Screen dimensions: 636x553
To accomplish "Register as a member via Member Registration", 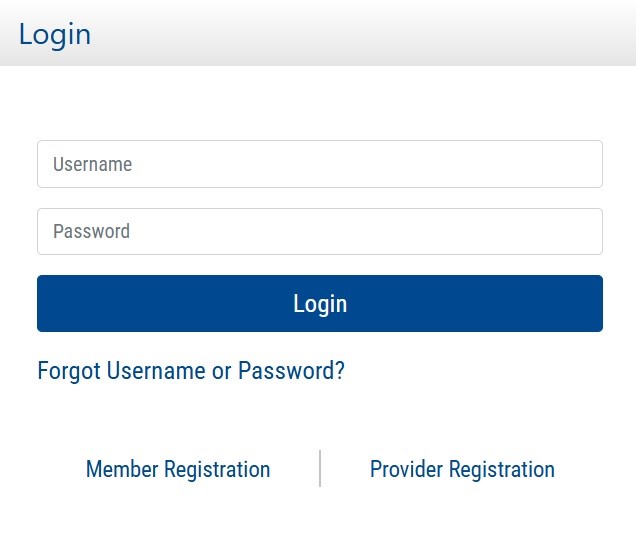I will coord(178,469).
